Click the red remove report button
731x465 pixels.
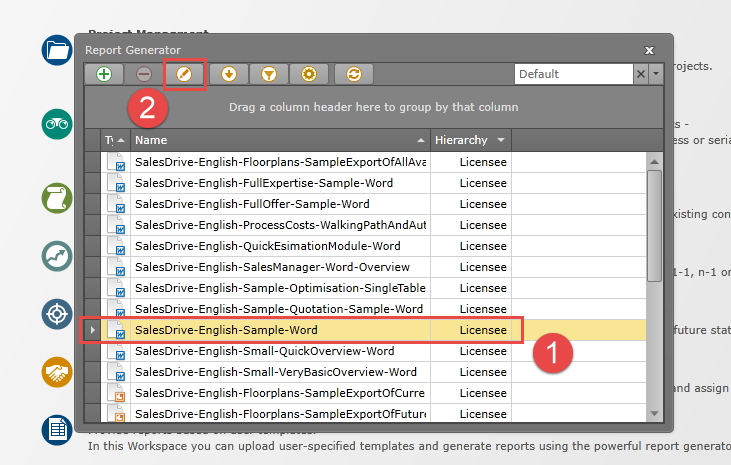click(144, 74)
